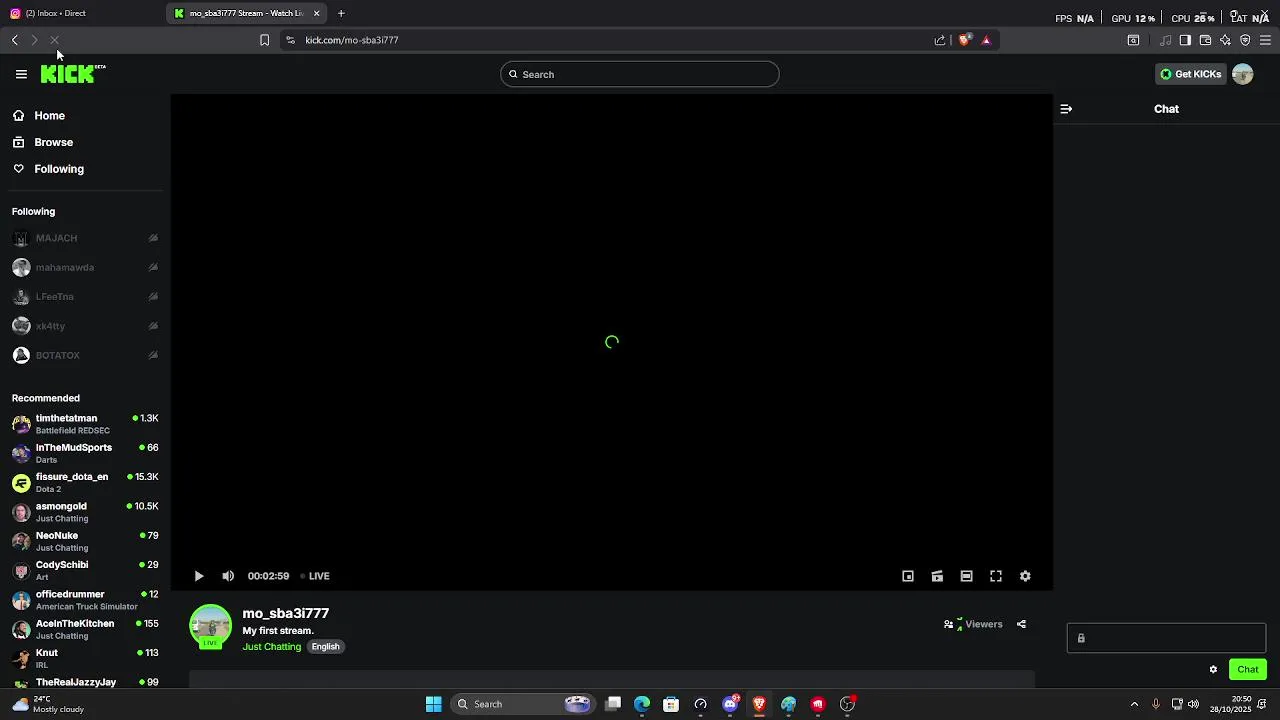Open the Kick hamburger sidebar menu
The image size is (1280, 720).
pos(21,74)
